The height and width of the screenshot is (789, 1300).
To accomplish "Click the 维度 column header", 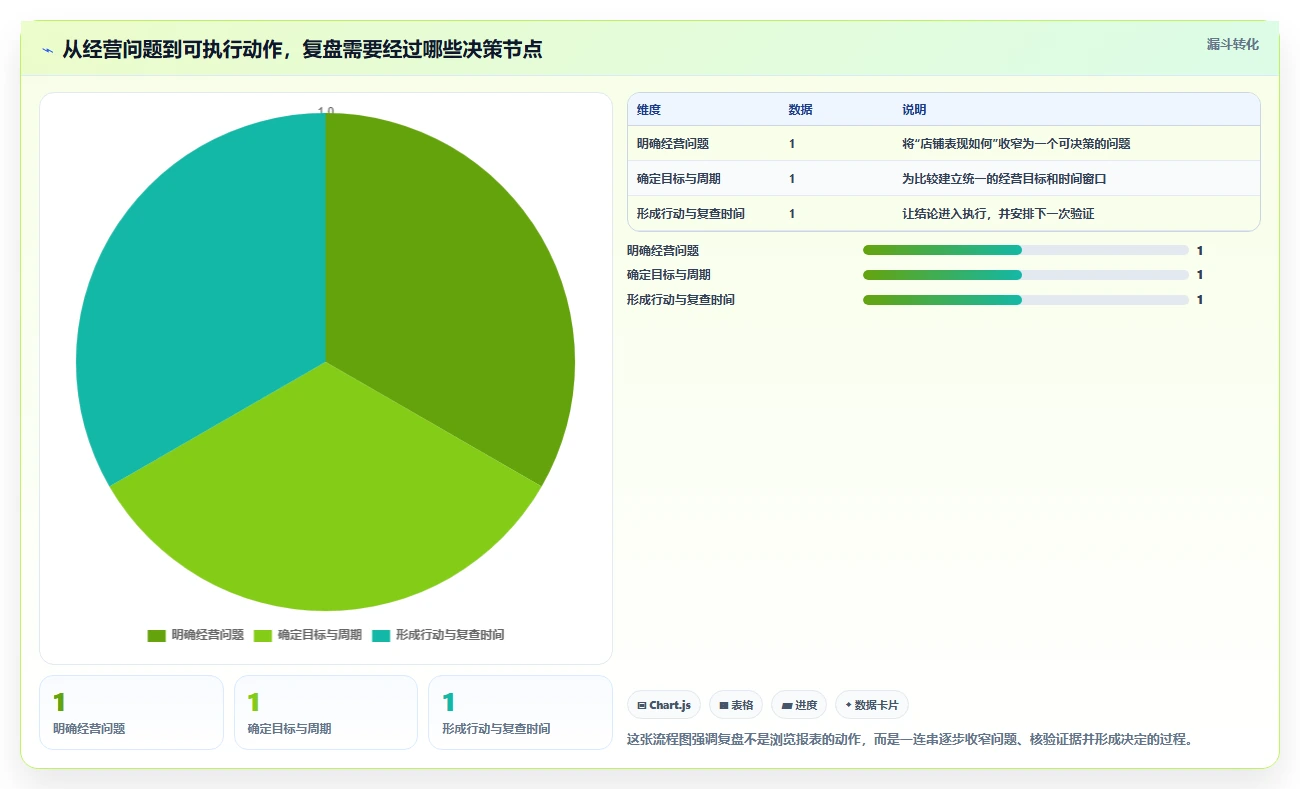I will (x=649, y=110).
